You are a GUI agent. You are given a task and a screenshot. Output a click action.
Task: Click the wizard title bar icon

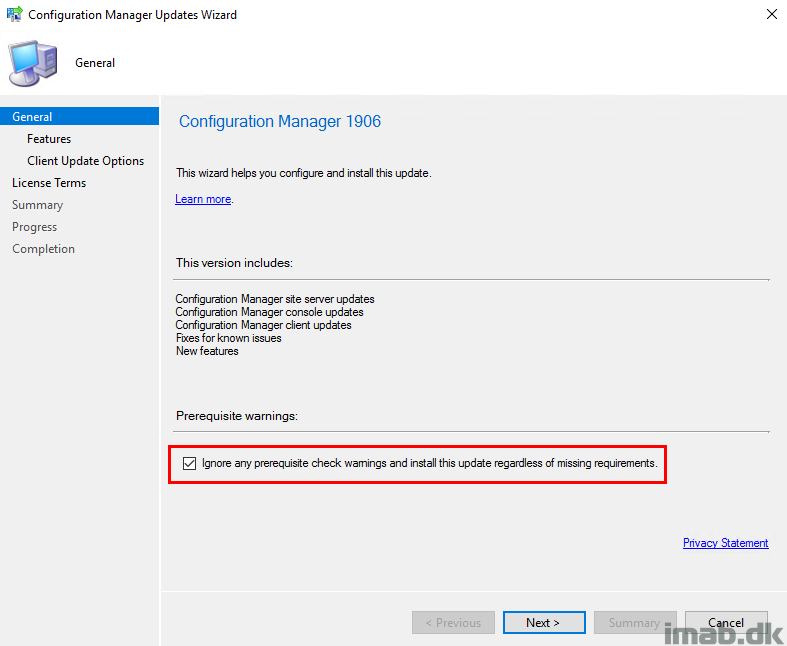pyautogui.click(x=15, y=14)
